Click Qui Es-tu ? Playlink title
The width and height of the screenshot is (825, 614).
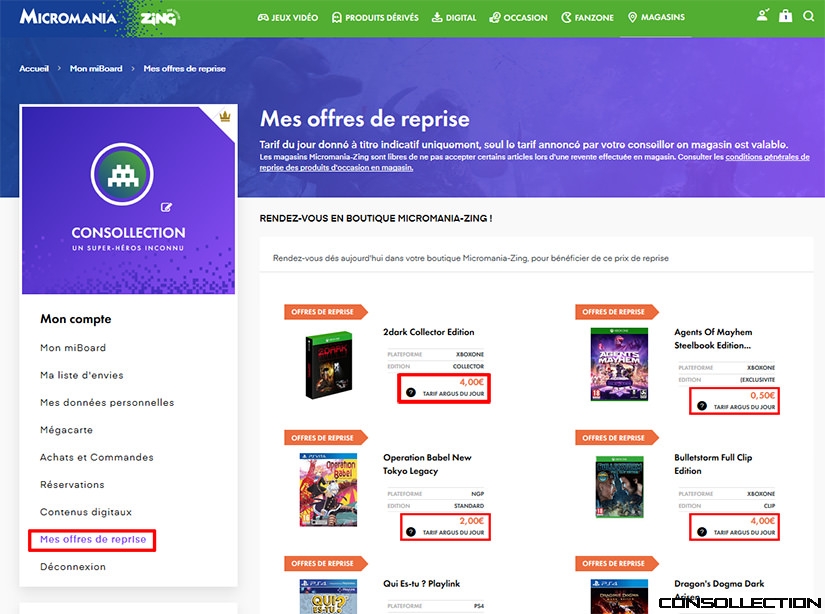coord(421,583)
